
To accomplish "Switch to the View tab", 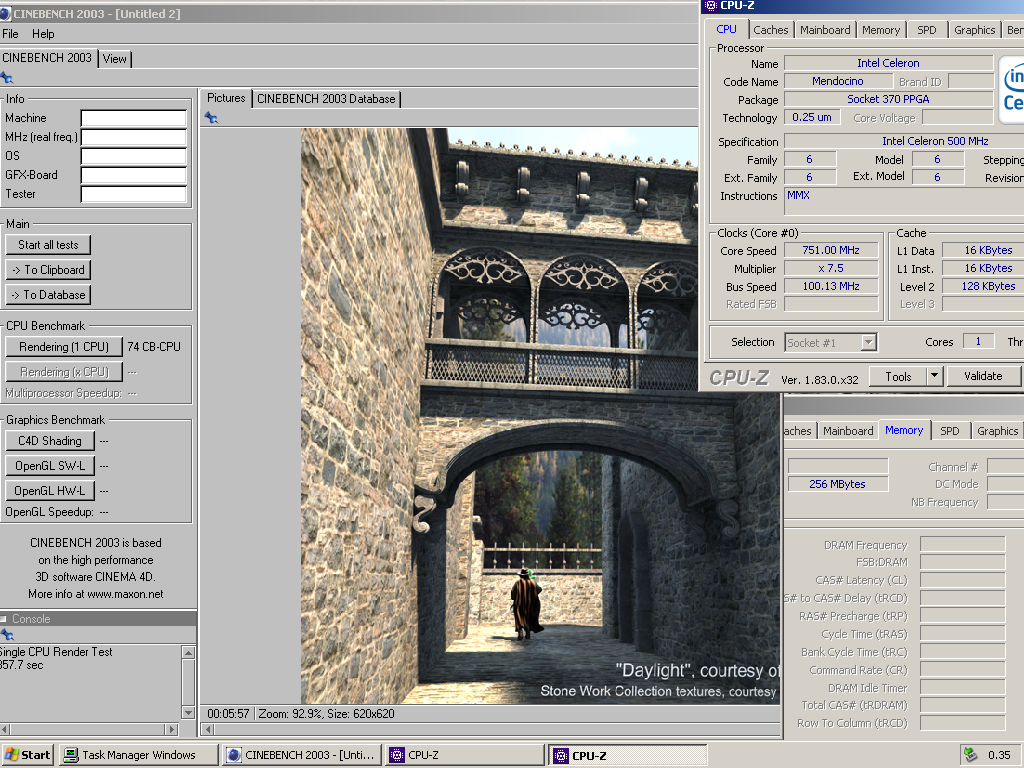I will [114, 59].
